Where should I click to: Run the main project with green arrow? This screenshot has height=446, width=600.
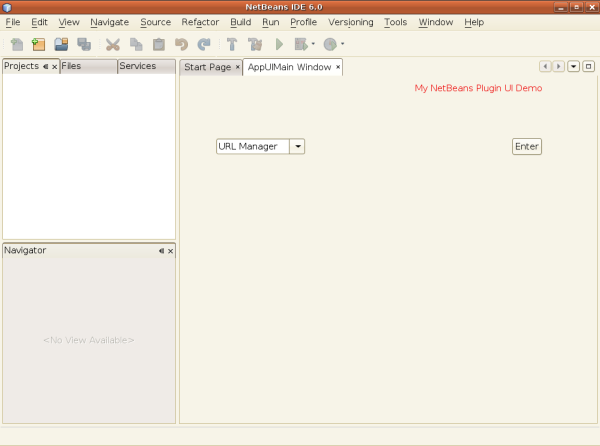point(279,44)
